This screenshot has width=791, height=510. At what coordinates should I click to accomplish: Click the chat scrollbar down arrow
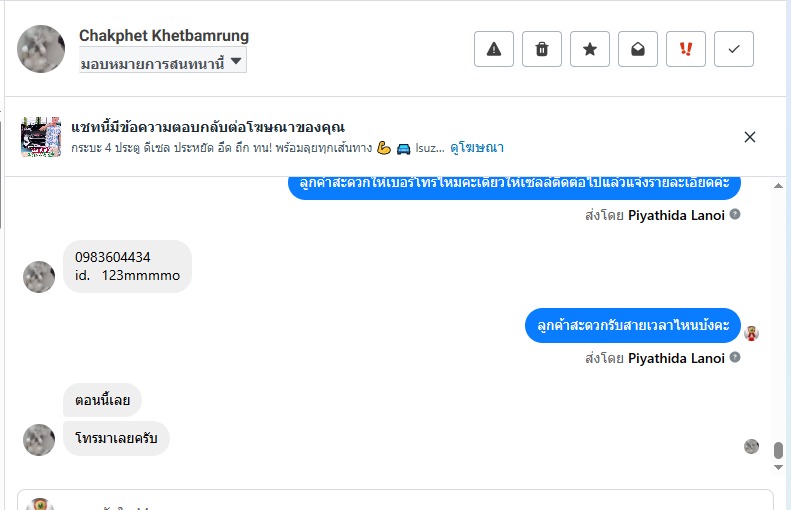[x=779, y=467]
